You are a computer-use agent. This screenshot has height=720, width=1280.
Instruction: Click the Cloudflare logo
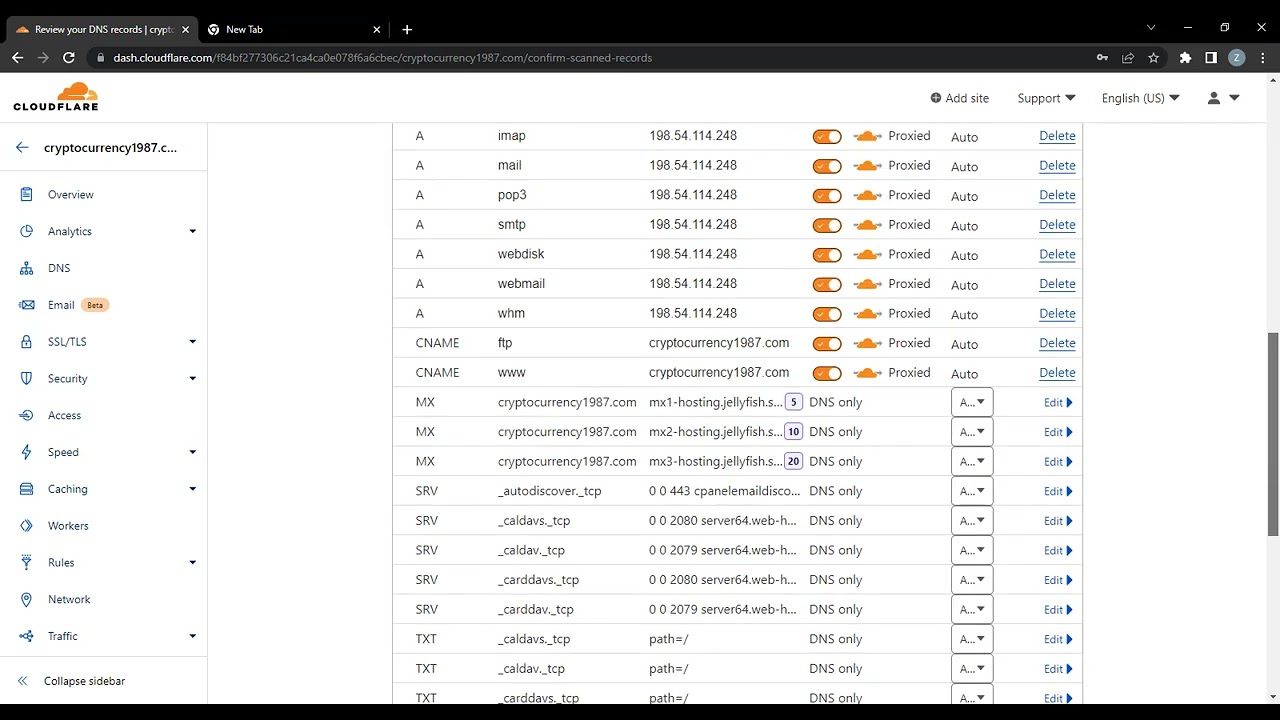(x=56, y=97)
